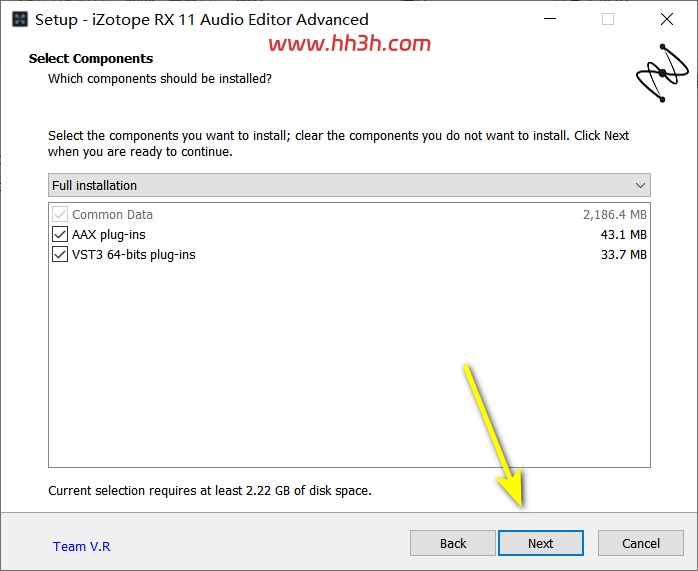This screenshot has height=571, width=698.
Task: Click the 'Common Data' component label
Action: [112, 215]
